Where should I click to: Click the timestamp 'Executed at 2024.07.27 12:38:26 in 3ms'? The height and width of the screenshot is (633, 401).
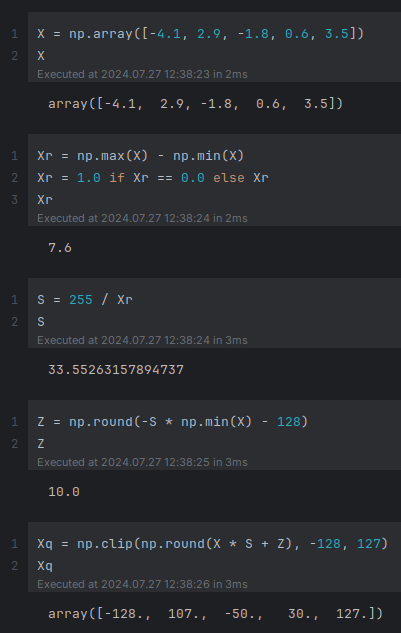(x=142, y=584)
